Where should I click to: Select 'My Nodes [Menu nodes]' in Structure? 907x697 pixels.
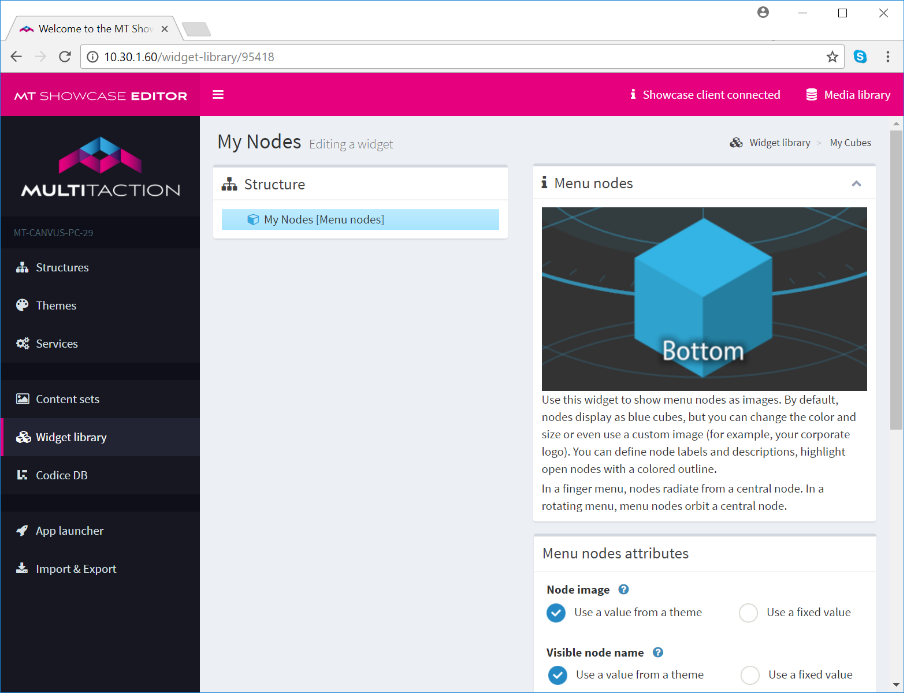[359, 219]
